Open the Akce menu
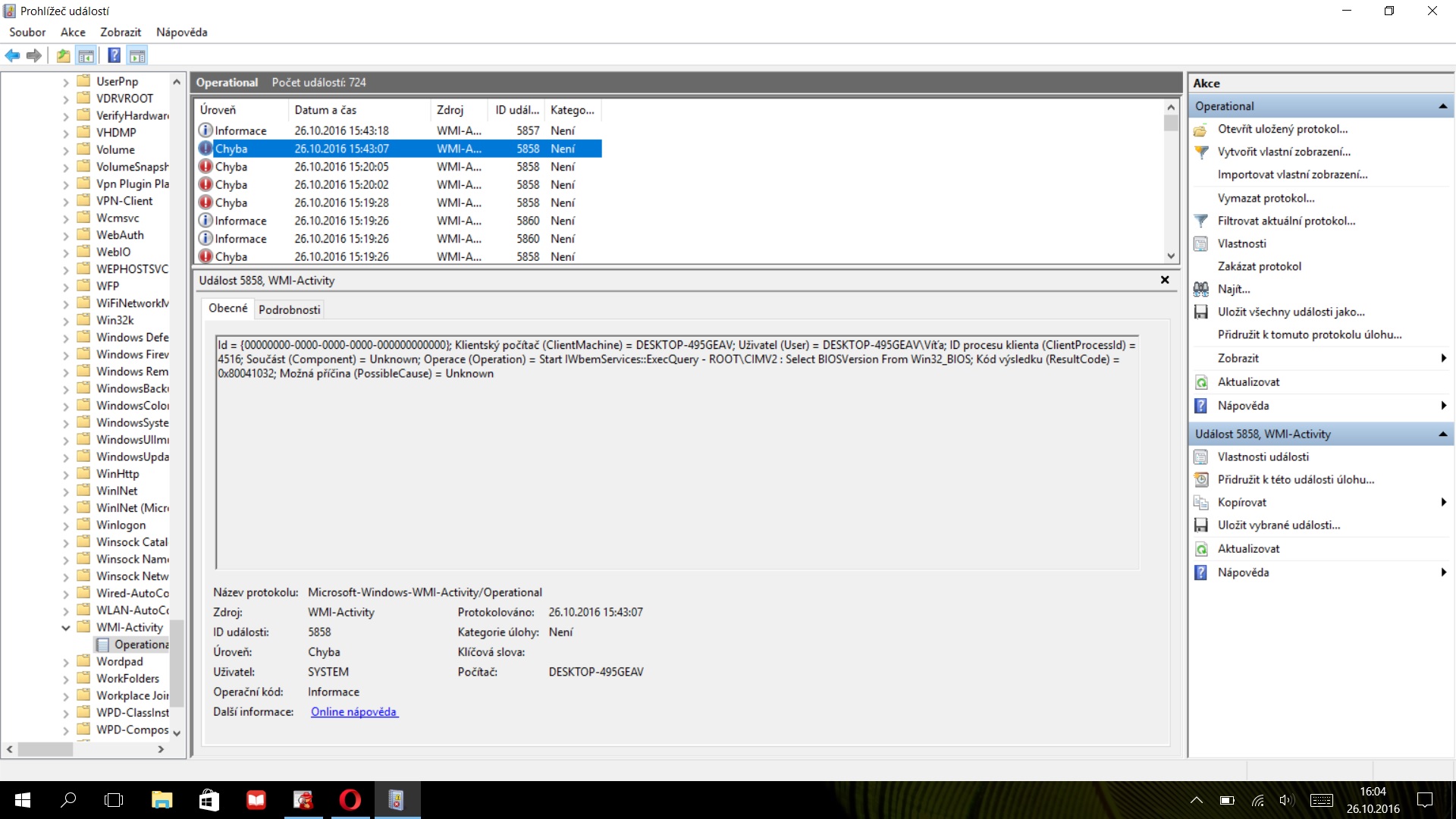The image size is (1456, 819). 73,32
